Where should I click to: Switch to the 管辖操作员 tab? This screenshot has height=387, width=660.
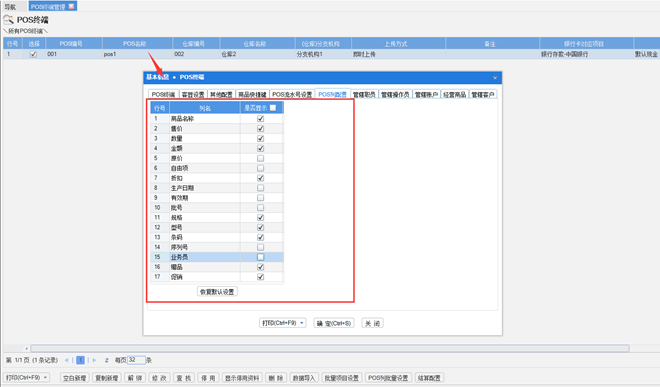click(x=395, y=95)
